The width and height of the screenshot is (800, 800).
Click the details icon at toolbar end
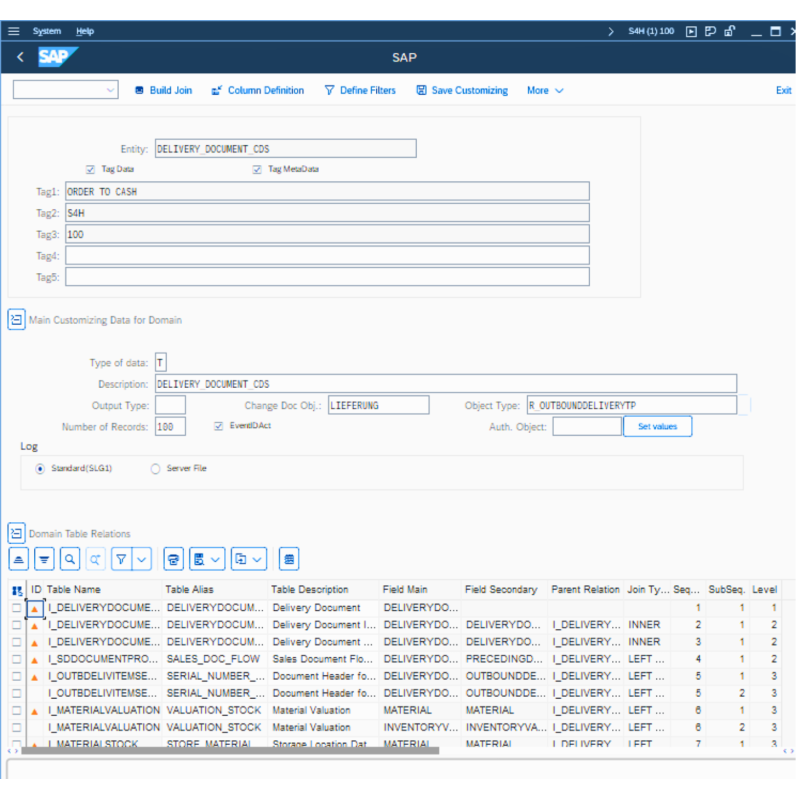289,559
